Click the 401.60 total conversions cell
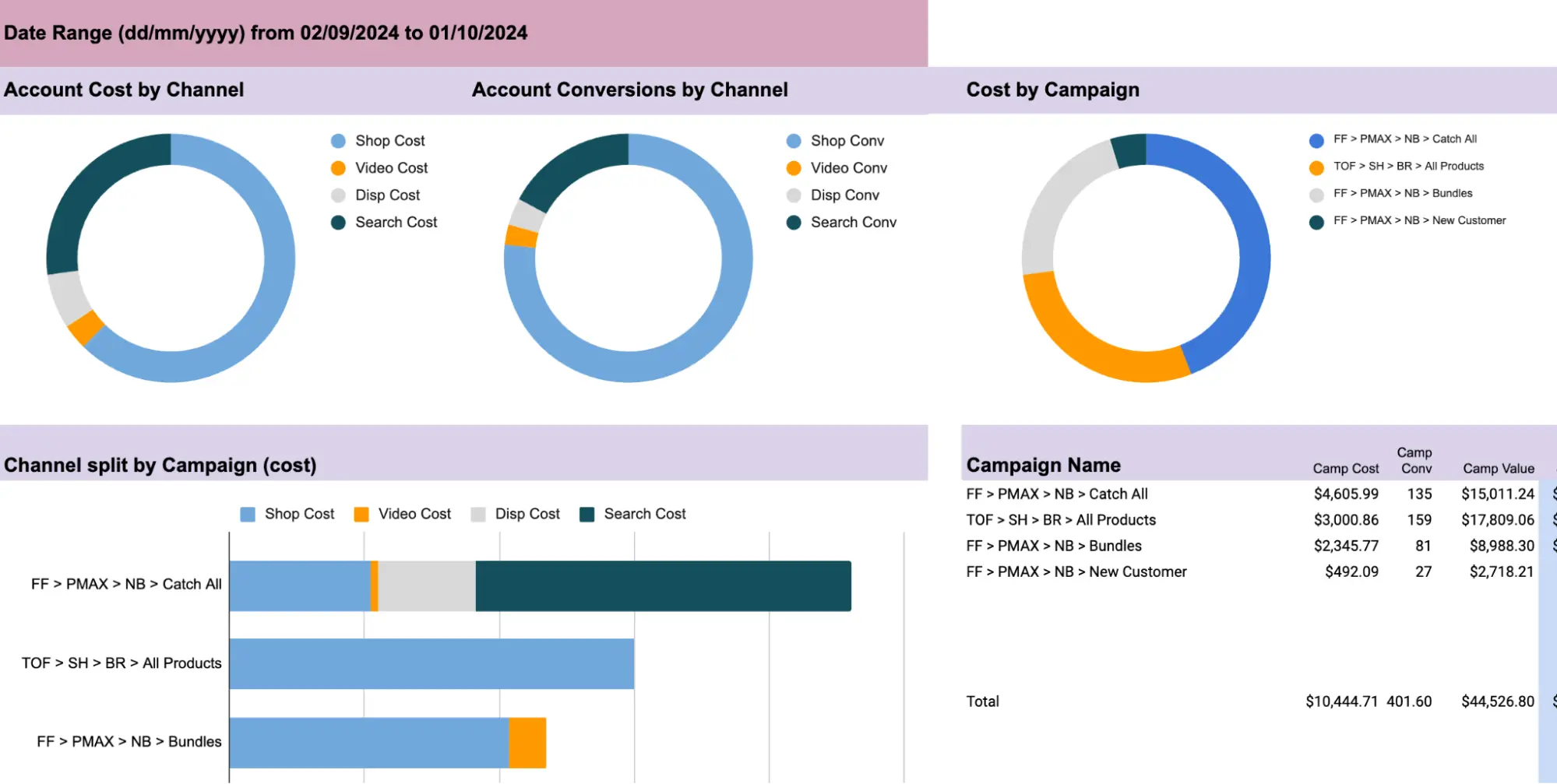 coord(1409,702)
